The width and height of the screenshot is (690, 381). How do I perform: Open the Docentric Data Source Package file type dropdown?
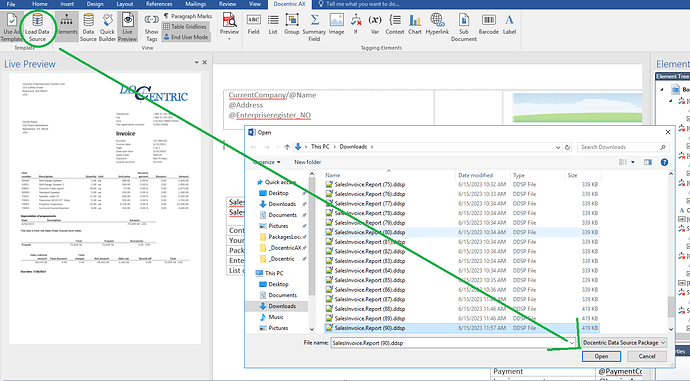[624, 342]
